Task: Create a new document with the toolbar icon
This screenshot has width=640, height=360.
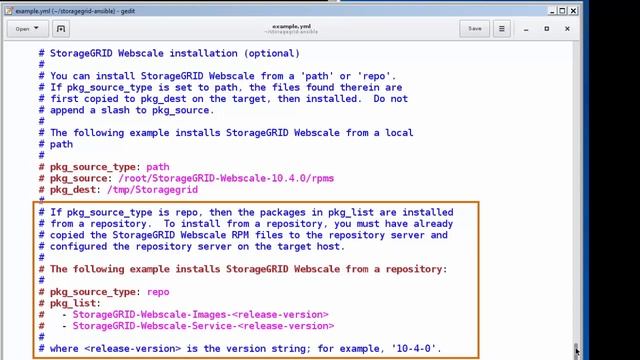Action: pyautogui.click(x=61, y=29)
